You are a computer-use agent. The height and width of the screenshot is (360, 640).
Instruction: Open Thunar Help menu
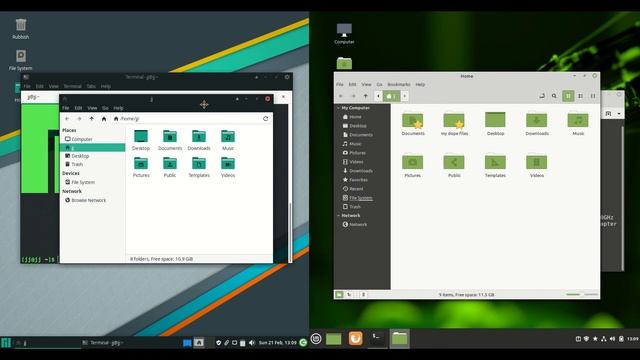pos(118,108)
